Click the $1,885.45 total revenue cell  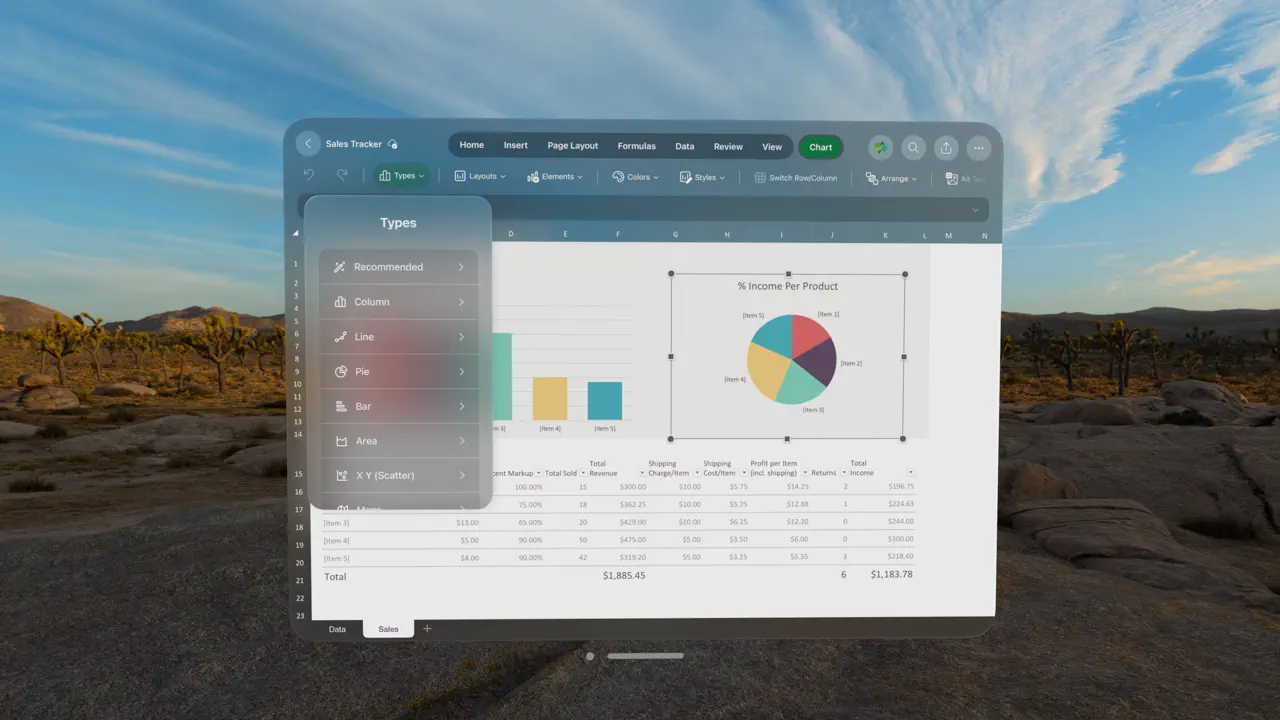(623, 576)
